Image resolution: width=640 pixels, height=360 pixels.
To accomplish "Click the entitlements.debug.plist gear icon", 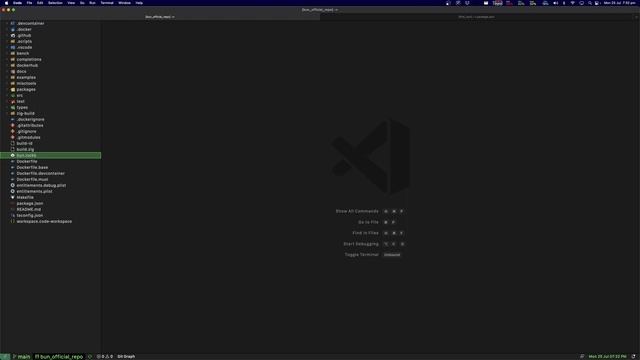I will click(13, 185).
